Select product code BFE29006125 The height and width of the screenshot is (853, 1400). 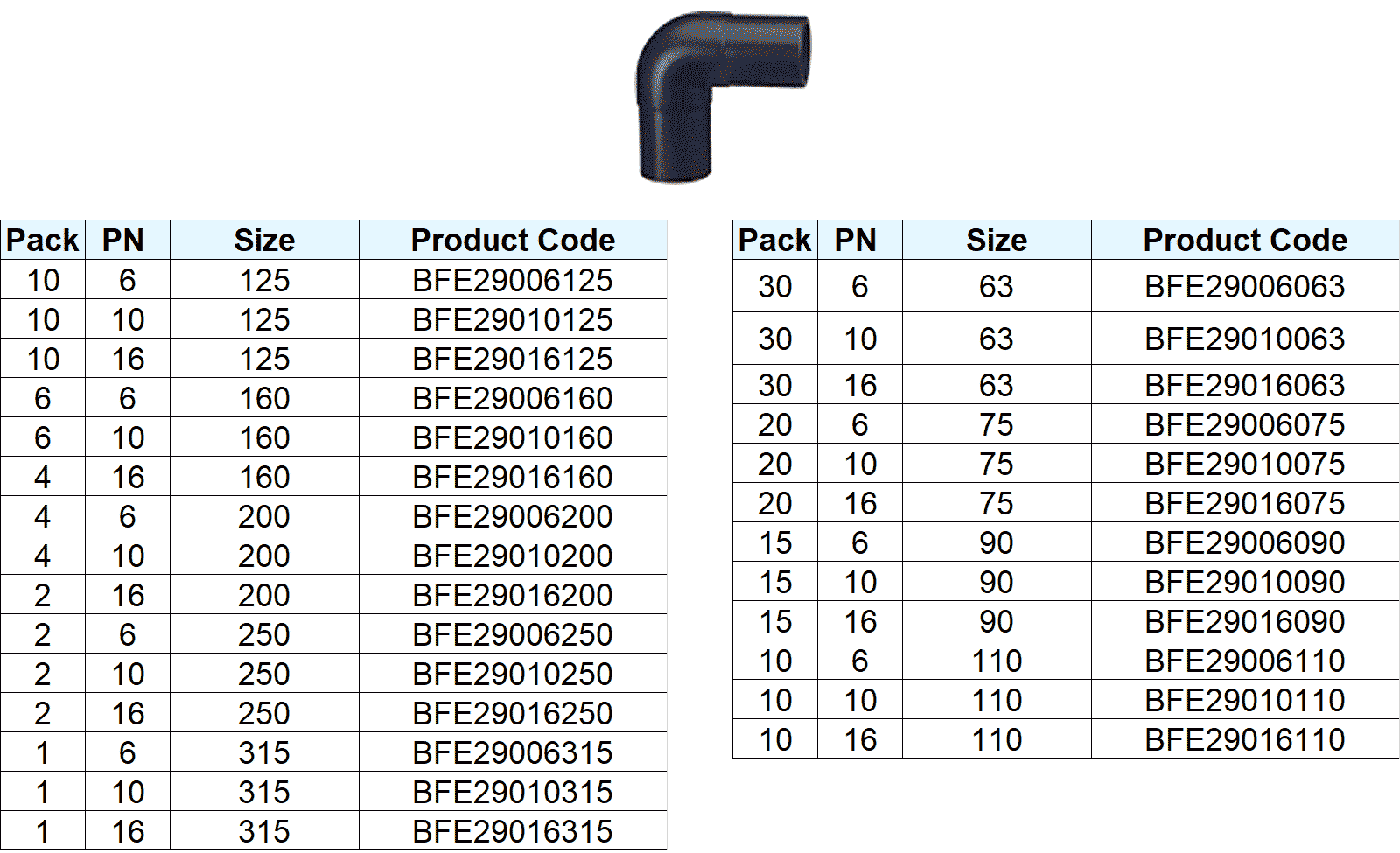(x=512, y=281)
